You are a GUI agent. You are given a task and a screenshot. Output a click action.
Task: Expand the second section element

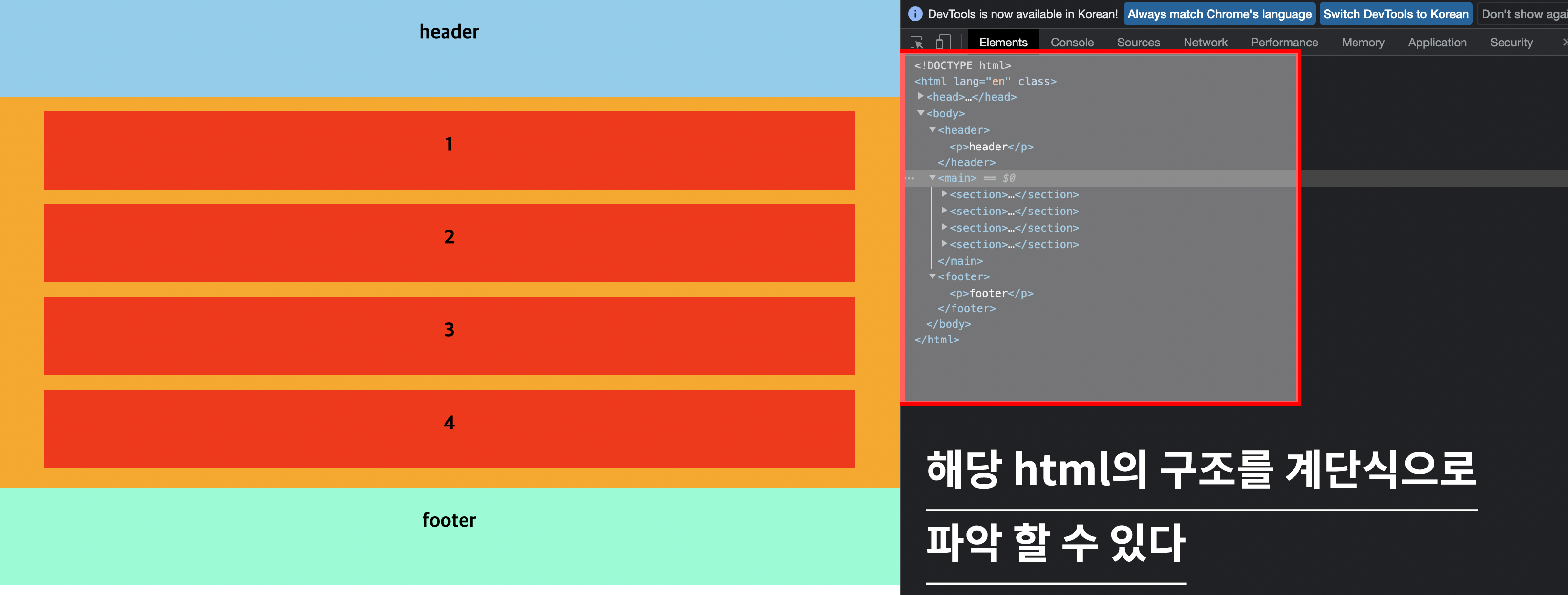point(944,210)
